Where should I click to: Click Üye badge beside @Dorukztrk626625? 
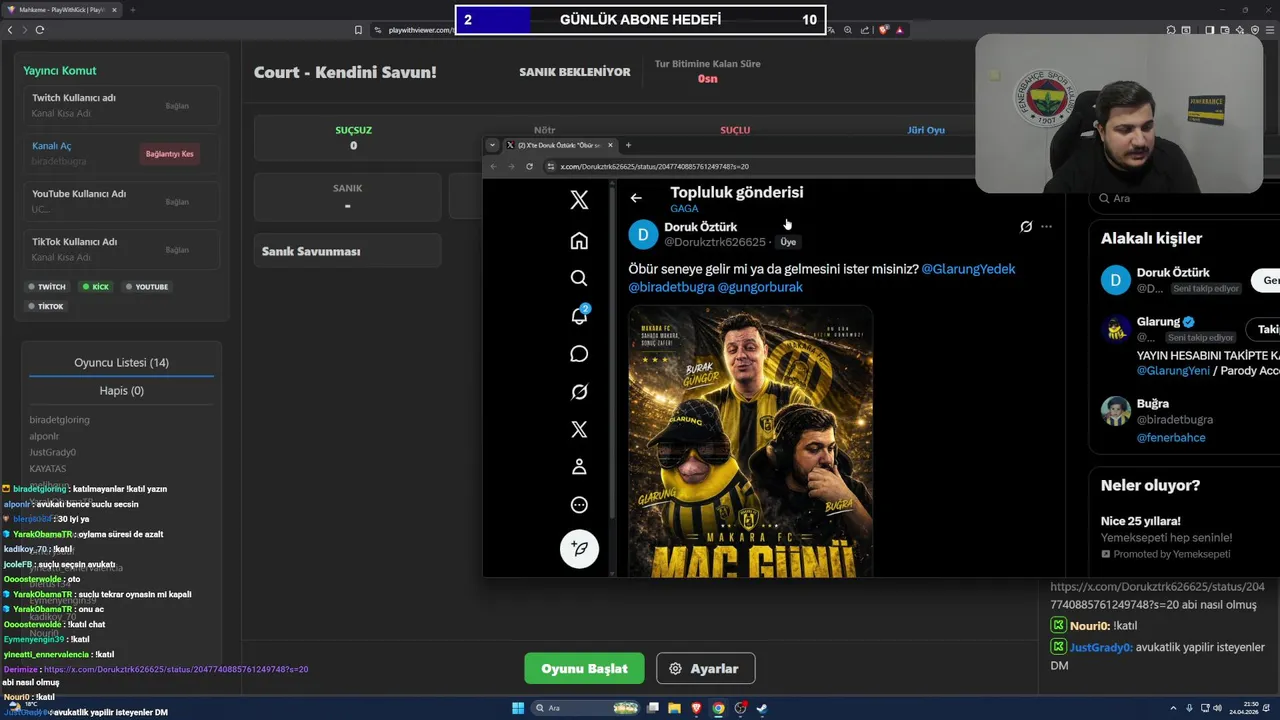point(788,242)
